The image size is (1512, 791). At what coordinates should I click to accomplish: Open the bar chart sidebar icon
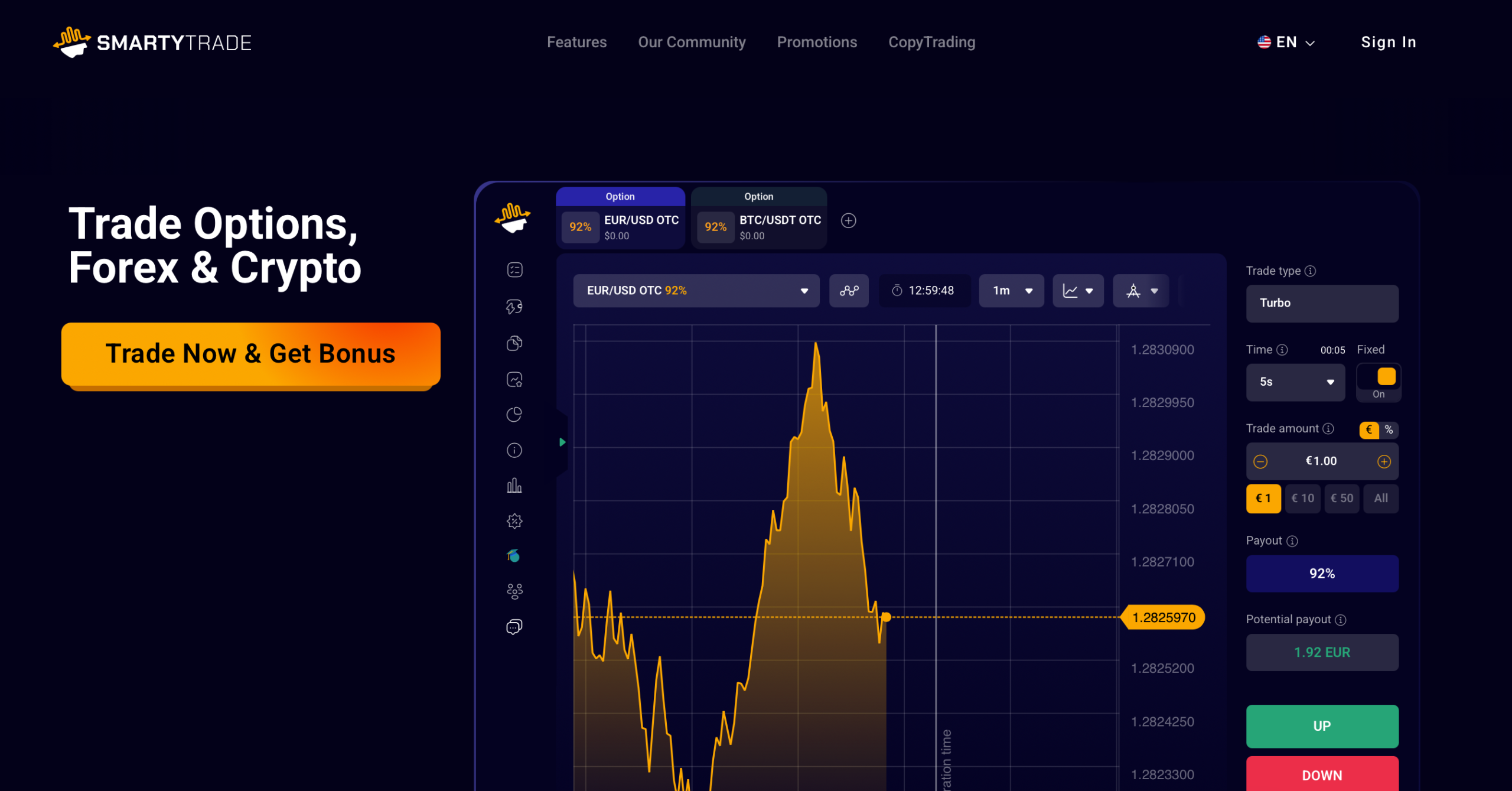[514, 486]
